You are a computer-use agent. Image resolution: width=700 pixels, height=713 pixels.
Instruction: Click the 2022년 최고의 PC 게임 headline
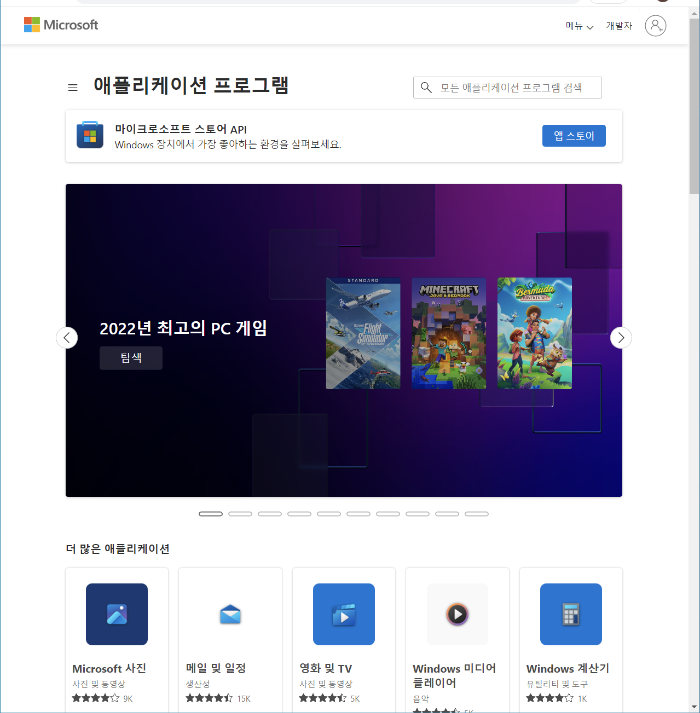click(183, 328)
